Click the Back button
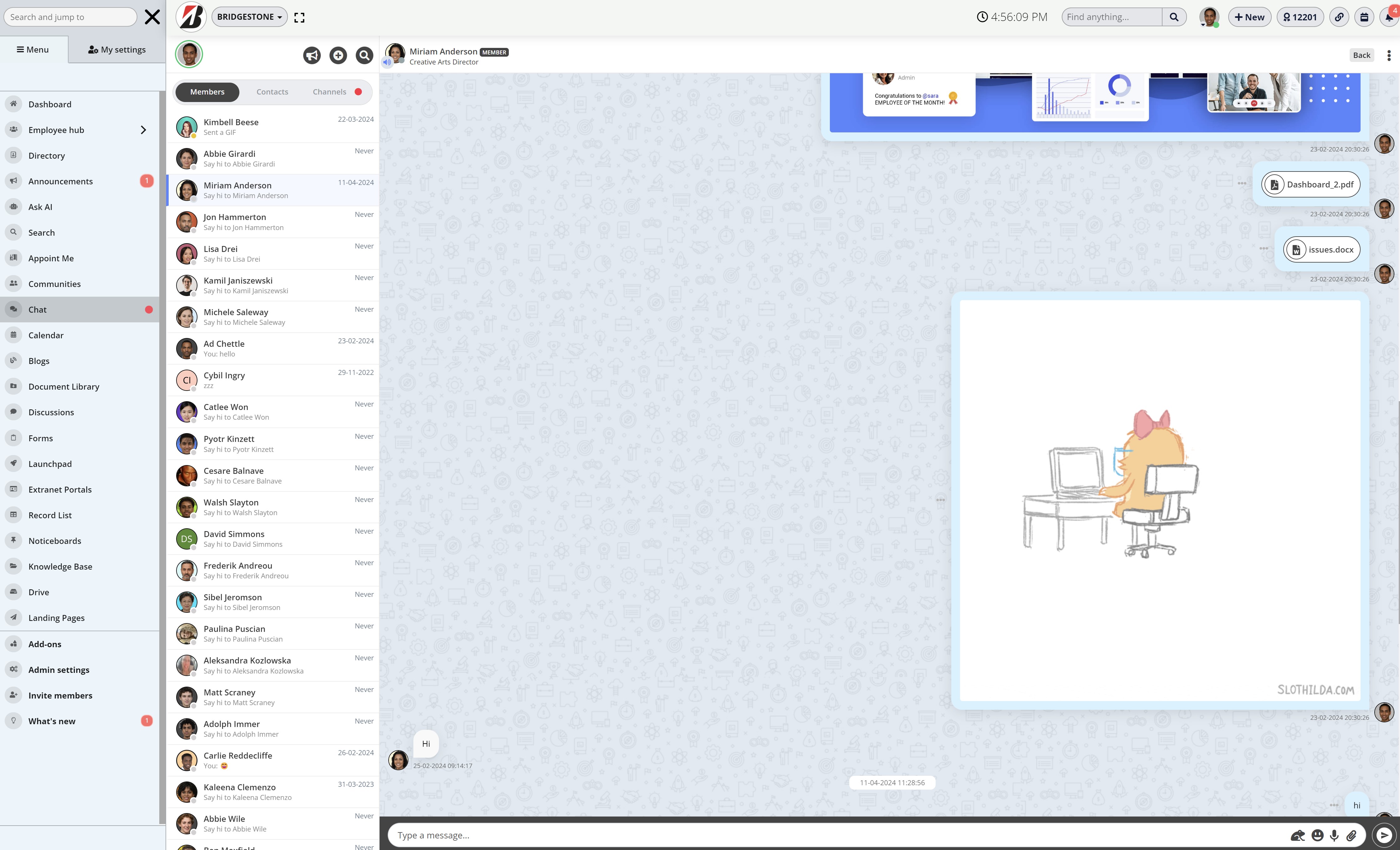Image resolution: width=1400 pixels, height=850 pixels. pos(1362,55)
